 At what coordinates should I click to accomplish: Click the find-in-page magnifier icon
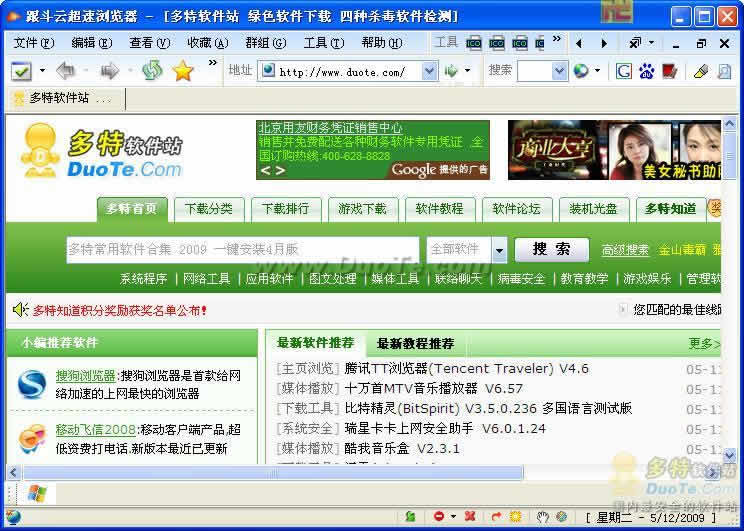724,71
